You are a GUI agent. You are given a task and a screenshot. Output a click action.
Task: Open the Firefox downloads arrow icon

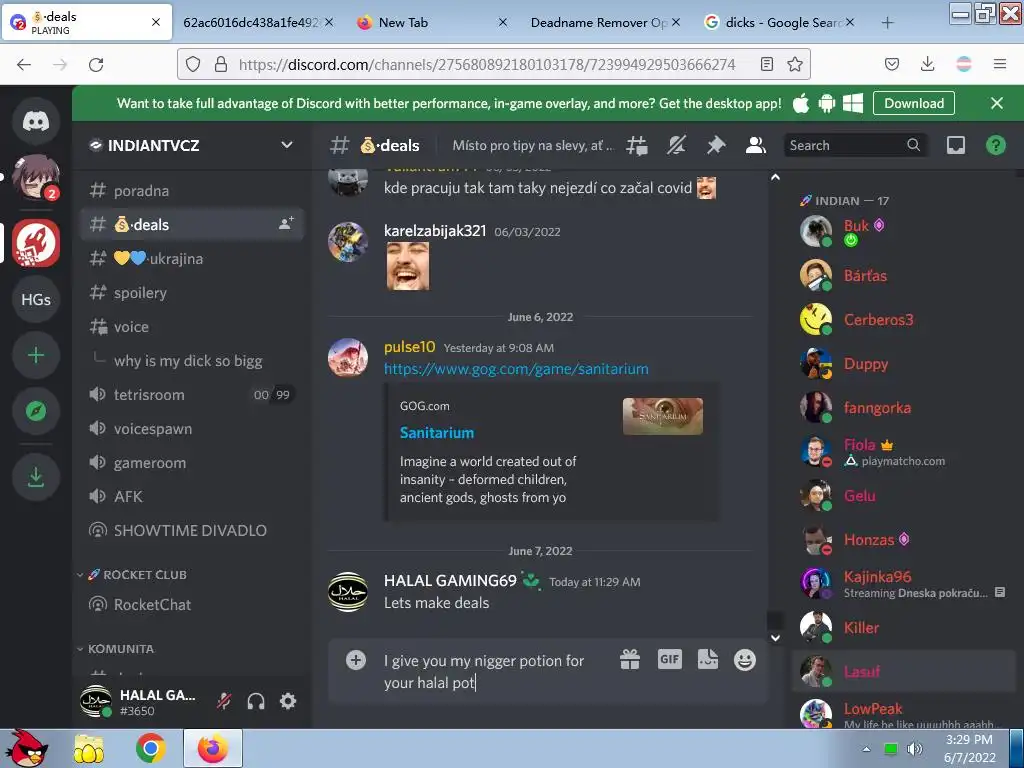(x=927, y=64)
